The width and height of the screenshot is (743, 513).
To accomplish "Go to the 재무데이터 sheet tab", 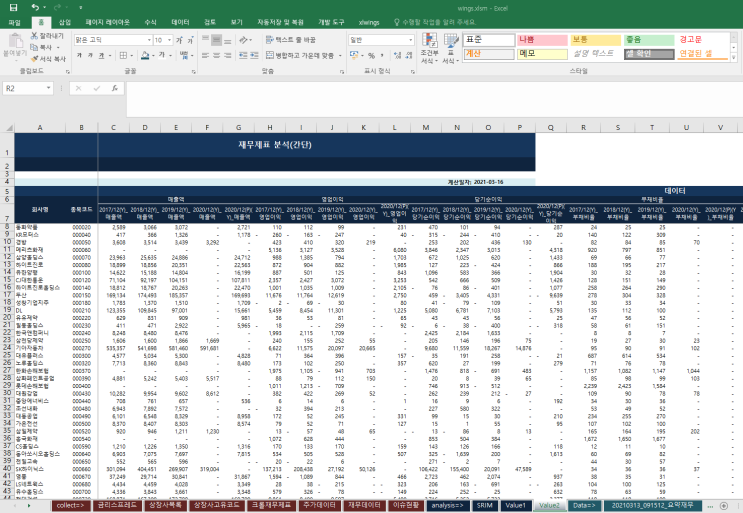I will (364, 505).
